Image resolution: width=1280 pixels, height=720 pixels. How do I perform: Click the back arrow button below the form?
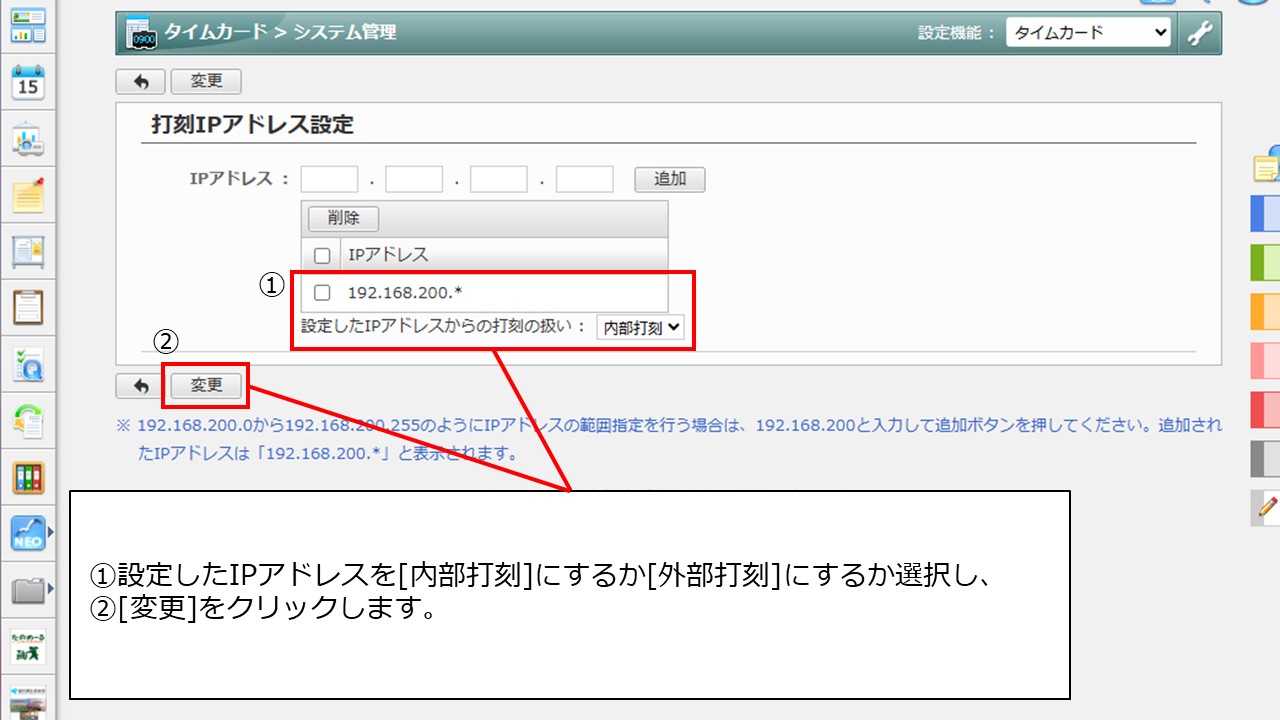pyautogui.click(x=141, y=386)
